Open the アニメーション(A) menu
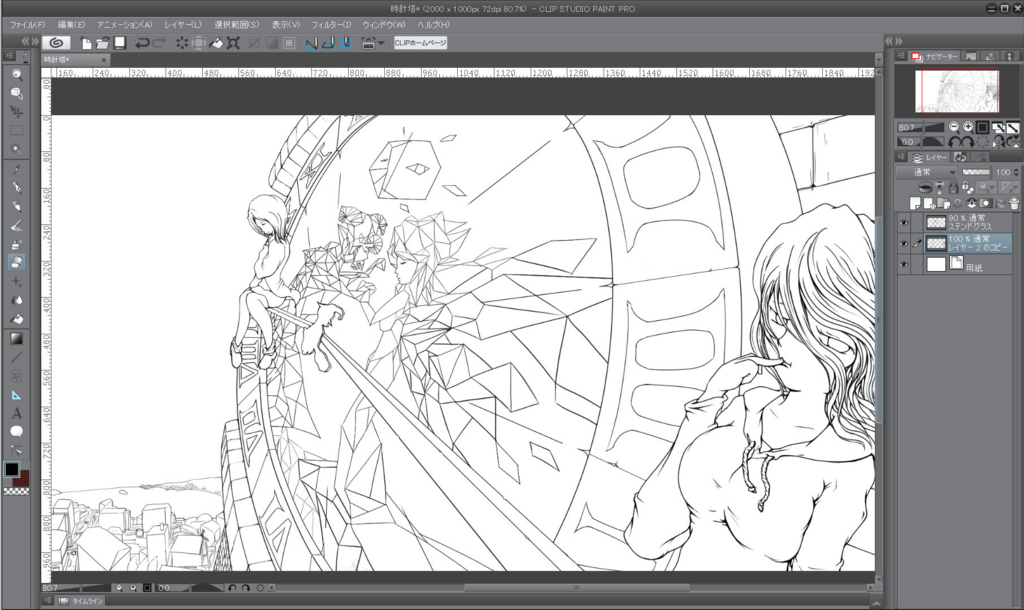 point(125,25)
